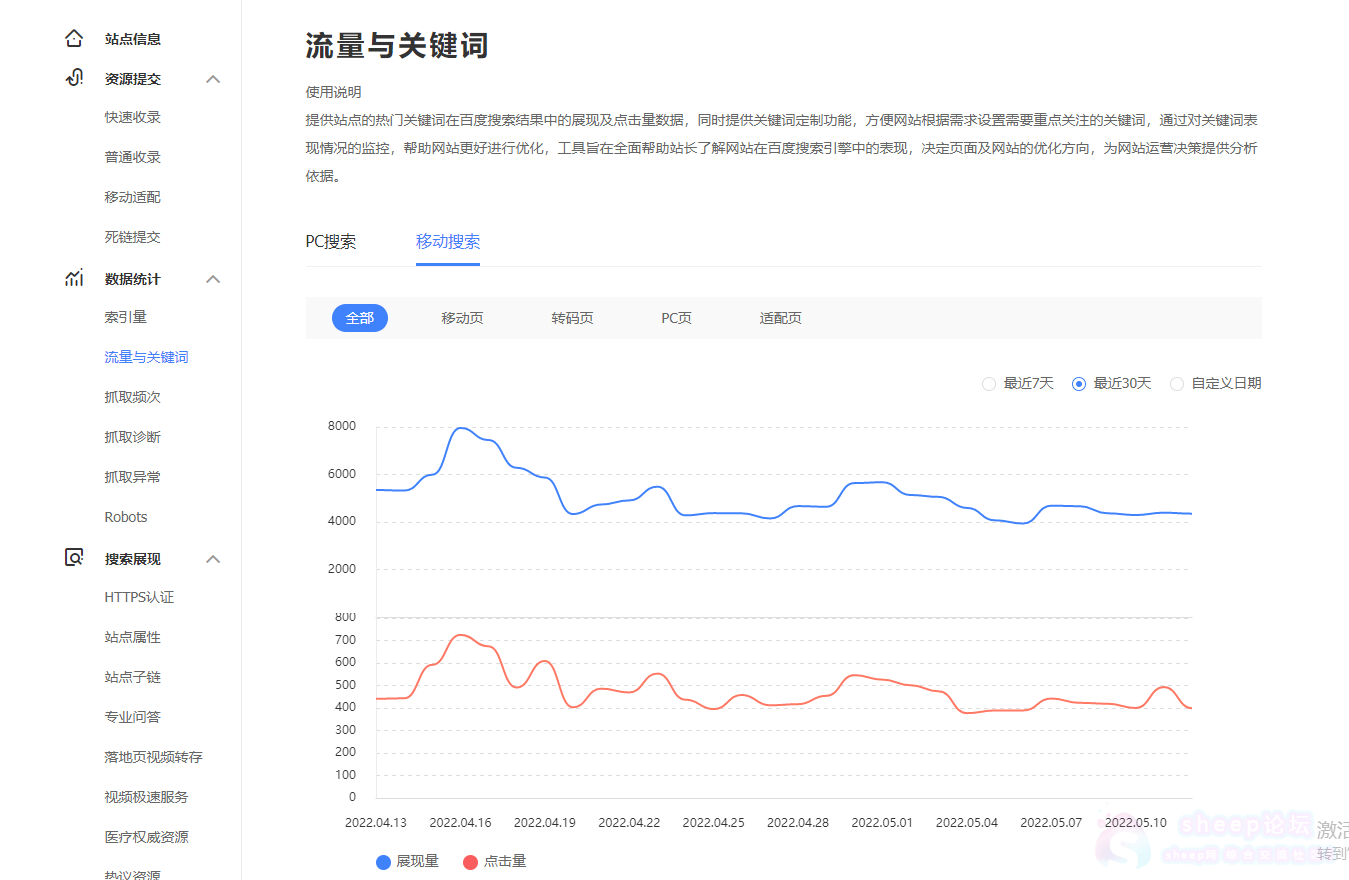
Task: Select the 最近30天 radio button
Action: click(1079, 383)
